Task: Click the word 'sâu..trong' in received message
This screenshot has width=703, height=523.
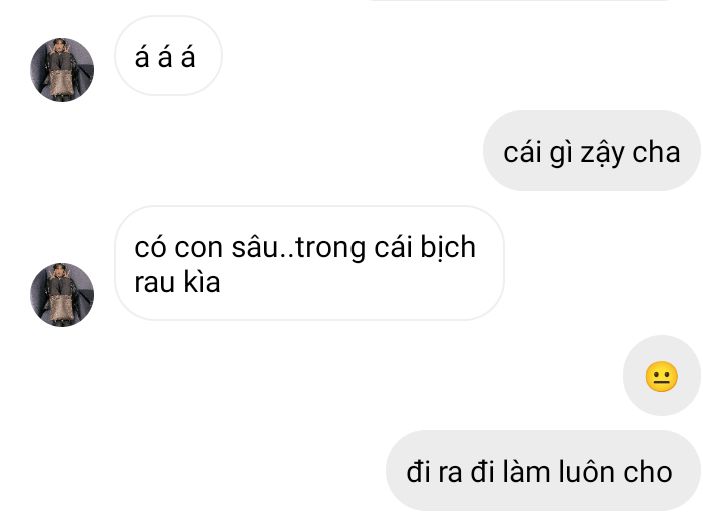Action: (299, 247)
